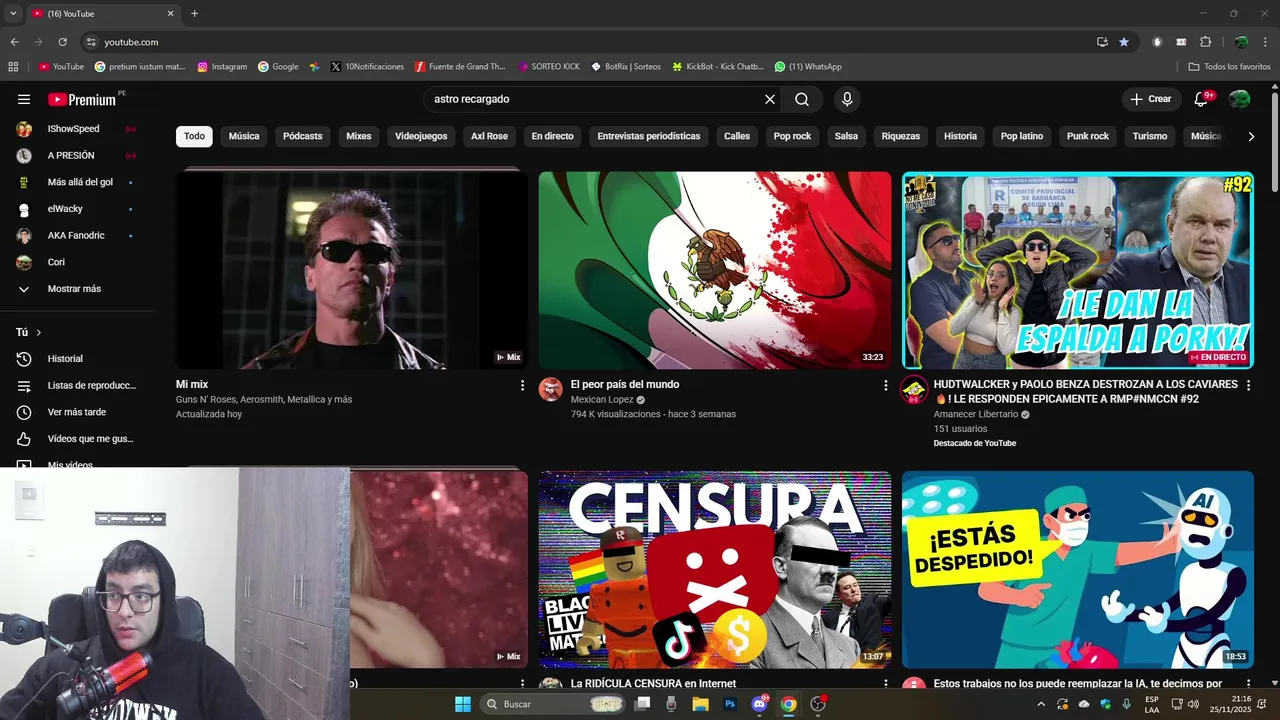Select the 'Pop rock' filter chip
Screen dimensions: 1280x720
coord(792,136)
